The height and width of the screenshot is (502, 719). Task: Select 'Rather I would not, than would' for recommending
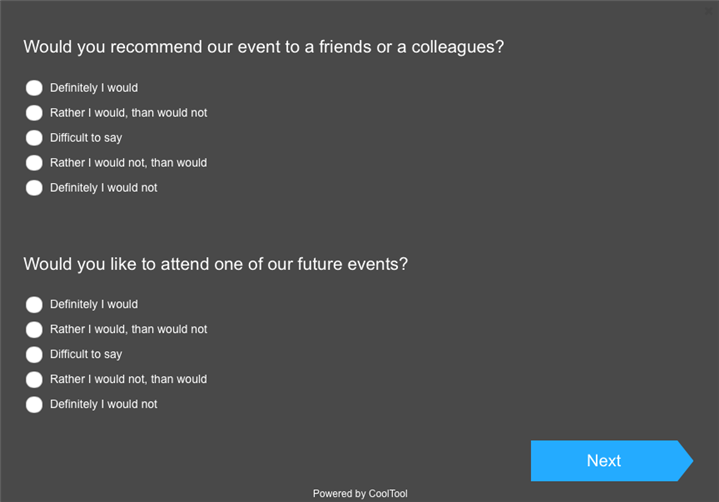34,163
